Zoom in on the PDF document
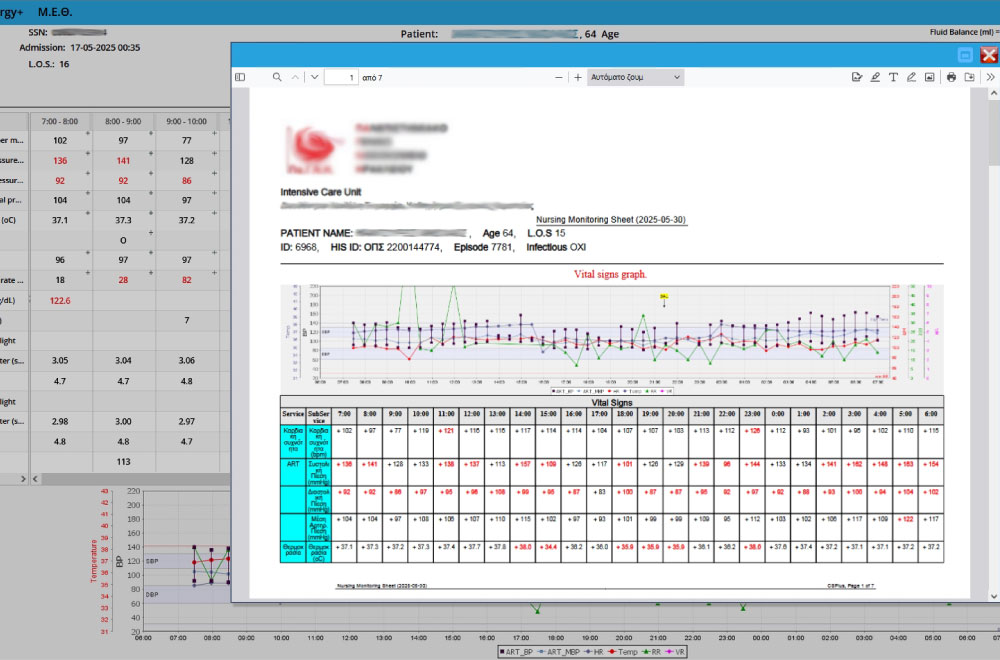Screen dimensions: 1000x660 pyautogui.click(x=578, y=77)
